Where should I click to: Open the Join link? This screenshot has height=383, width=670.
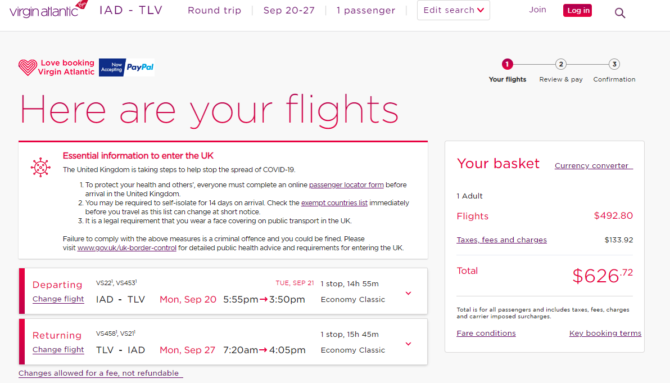pyautogui.click(x=538, y=9)
